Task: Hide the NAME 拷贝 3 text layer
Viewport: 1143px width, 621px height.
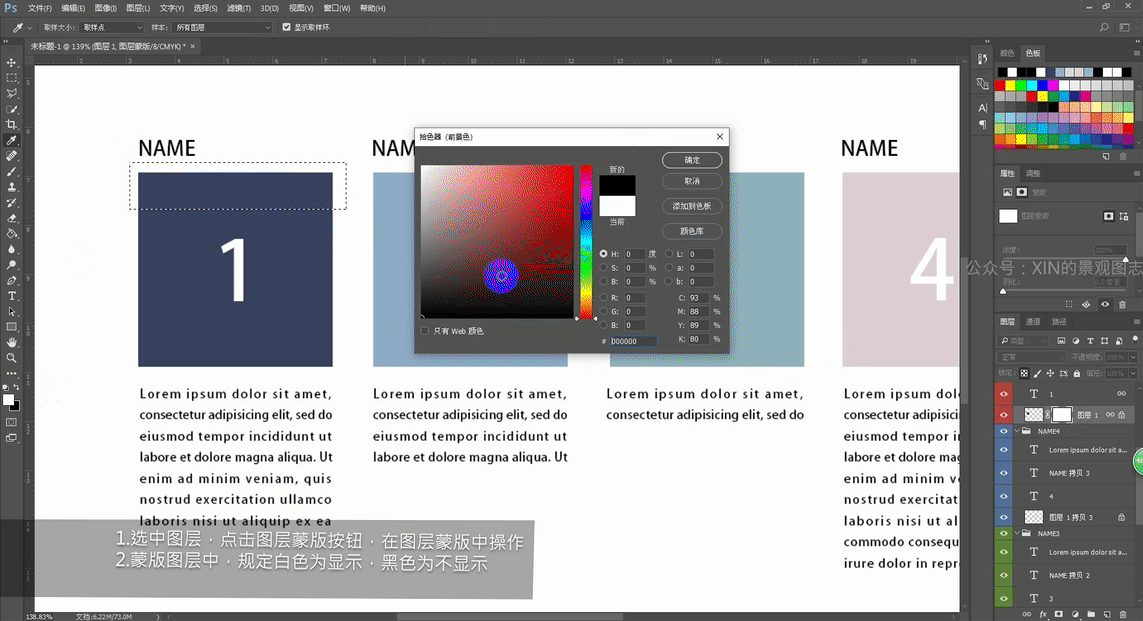Action: pyautogui.click(x=1004, y=473)
